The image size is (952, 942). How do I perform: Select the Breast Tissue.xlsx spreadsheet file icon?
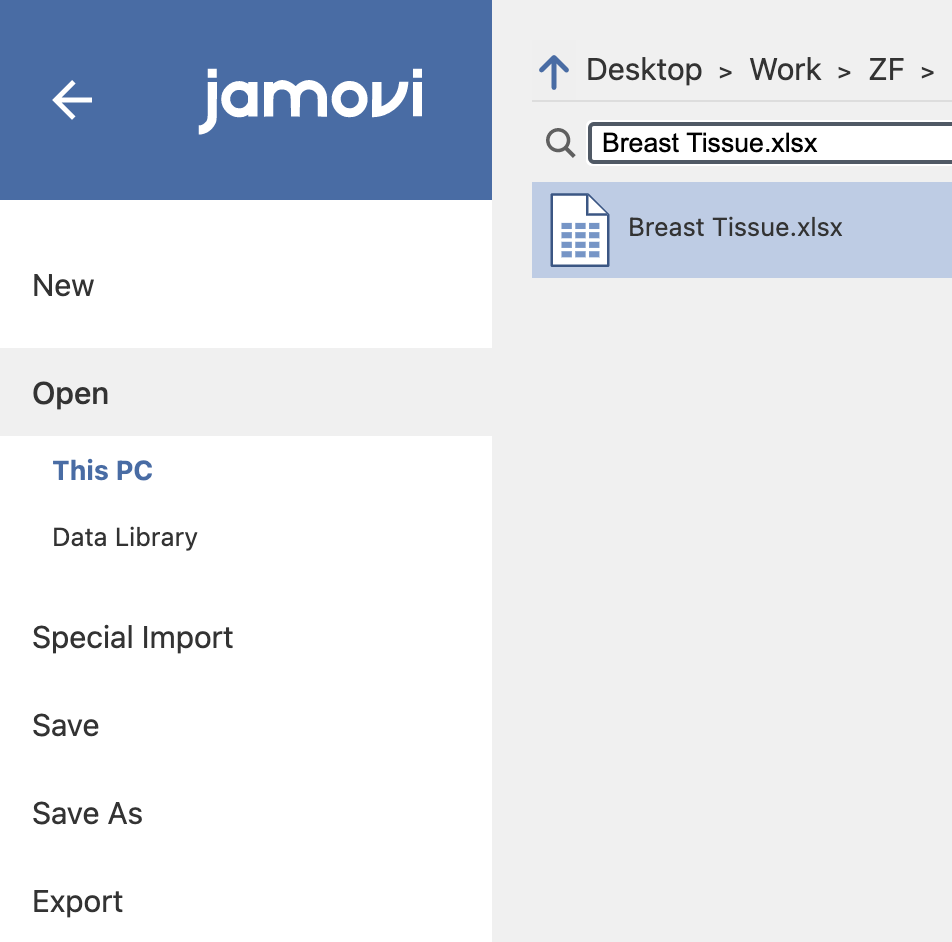(579, 230)
